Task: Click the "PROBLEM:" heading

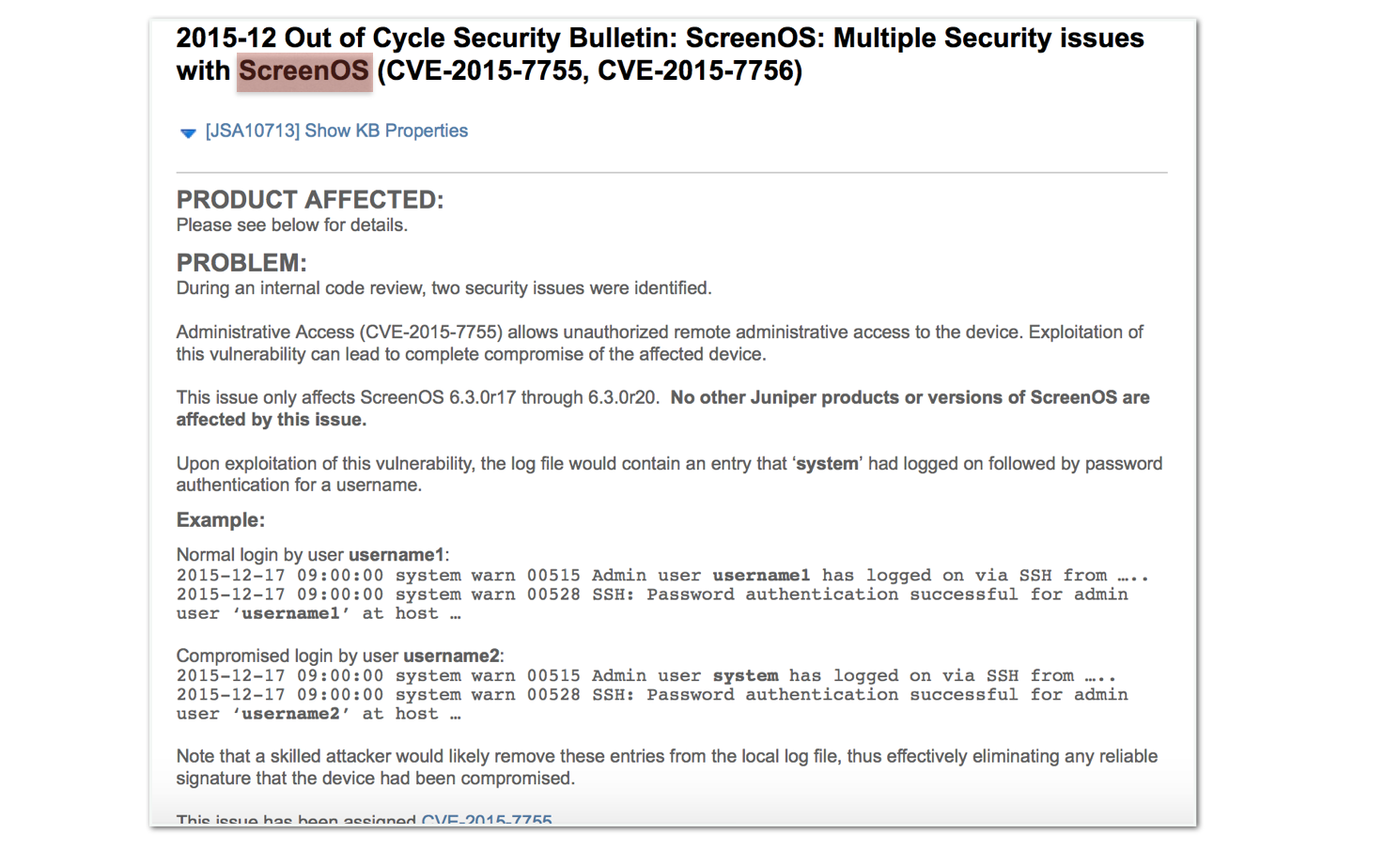Action: click(x=241, y=263)
